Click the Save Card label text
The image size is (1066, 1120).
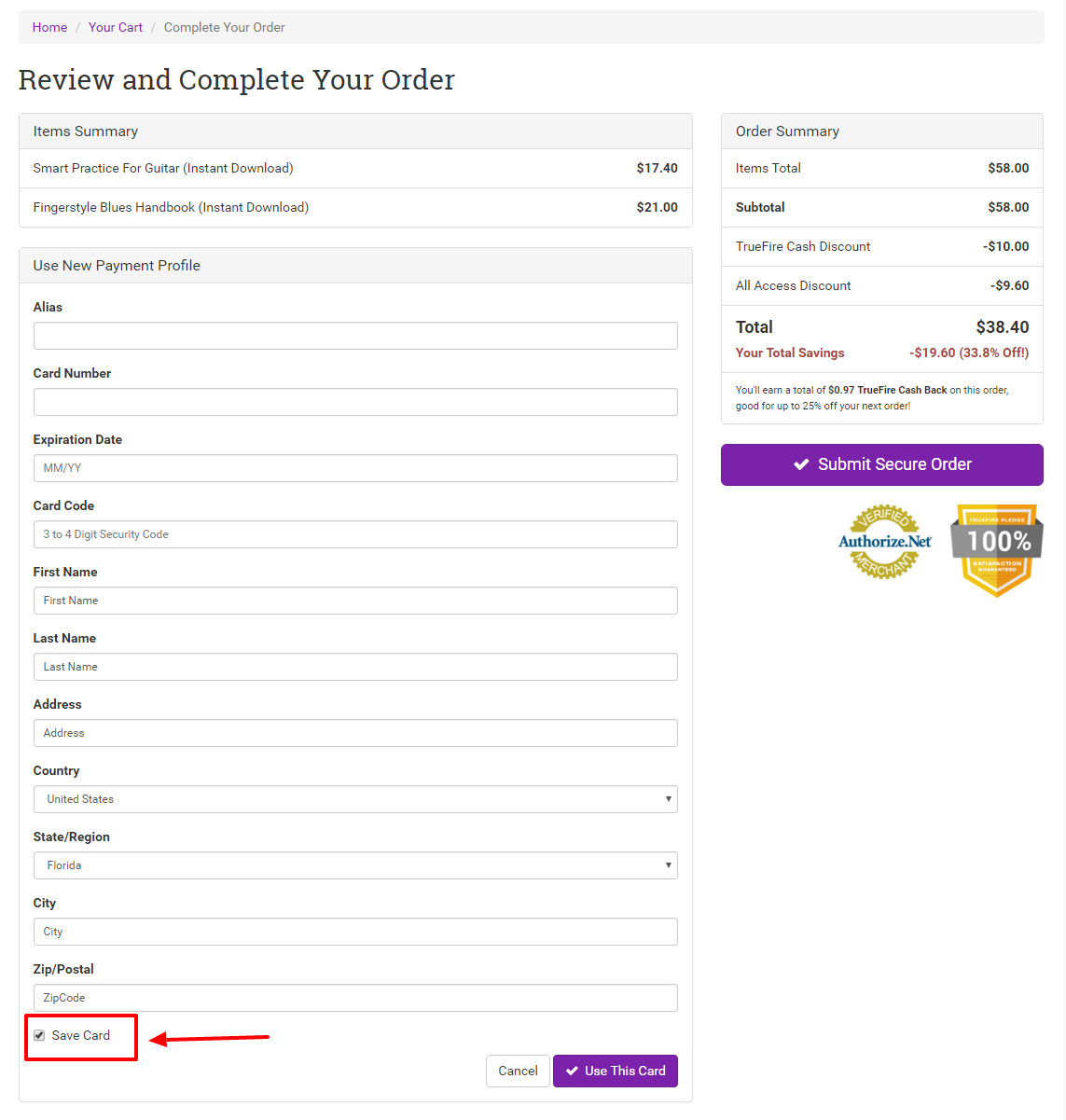(81, 1035)
